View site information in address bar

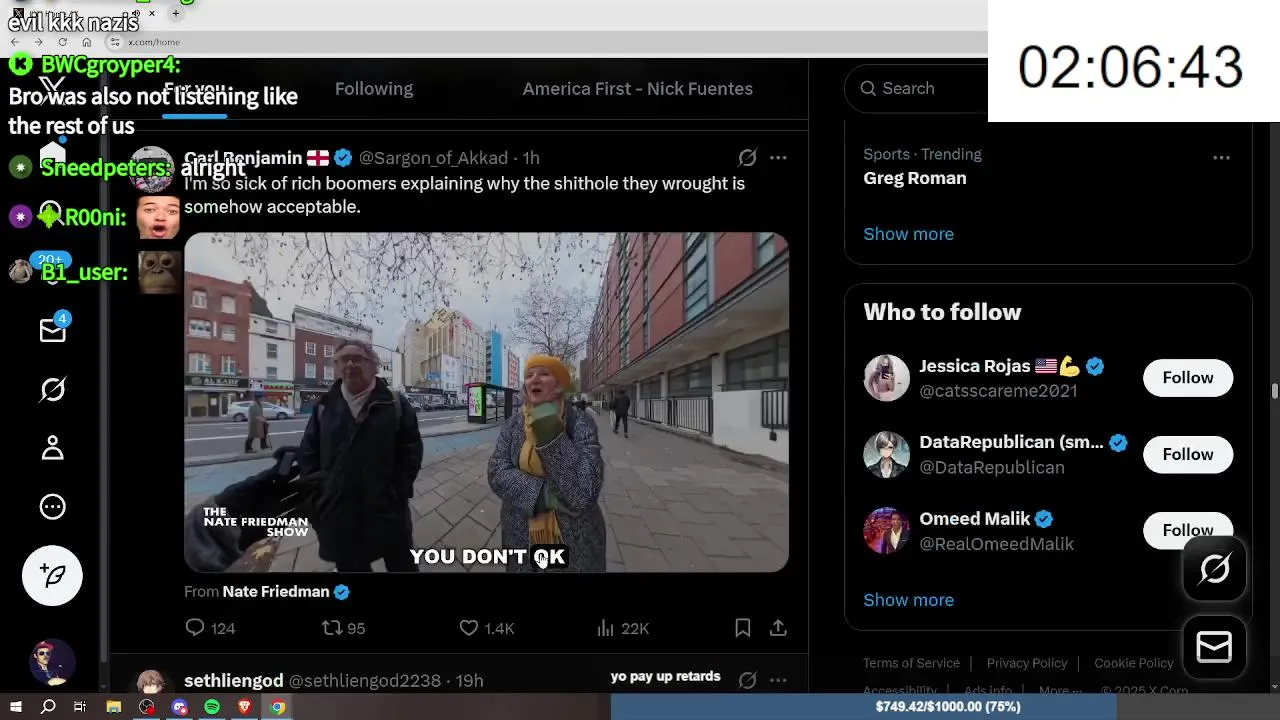(115, 42)
